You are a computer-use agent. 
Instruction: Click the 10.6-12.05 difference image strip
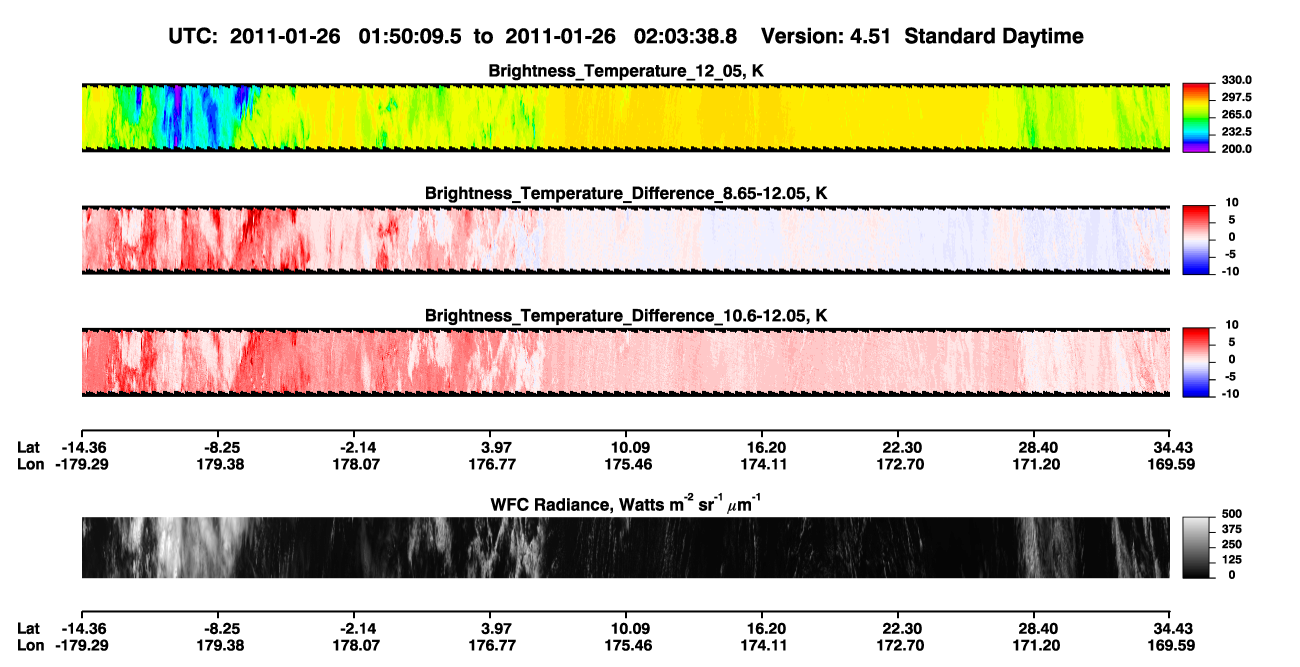pos(626,362)
